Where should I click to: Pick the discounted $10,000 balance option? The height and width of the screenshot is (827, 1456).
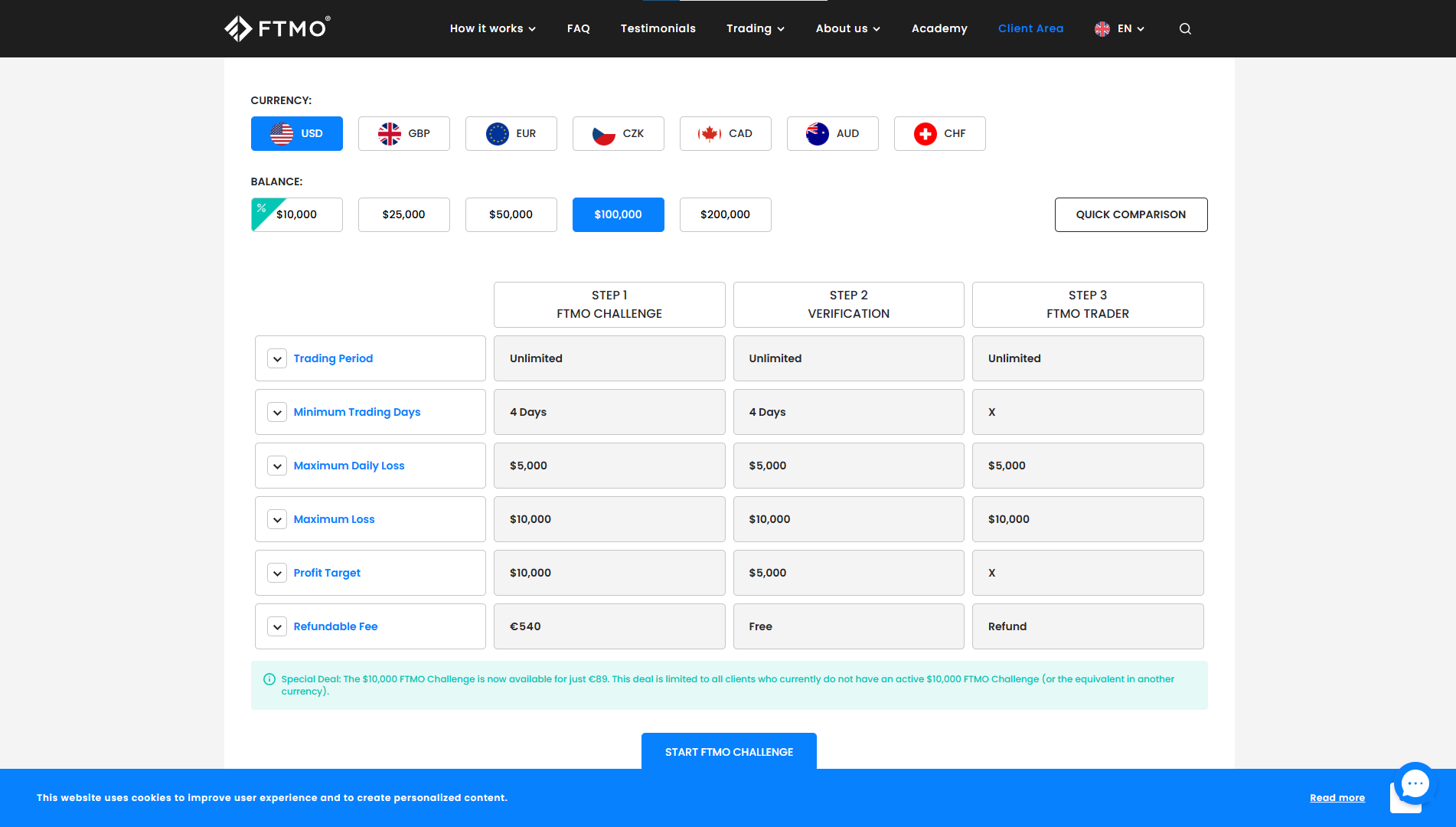point(296,215)
